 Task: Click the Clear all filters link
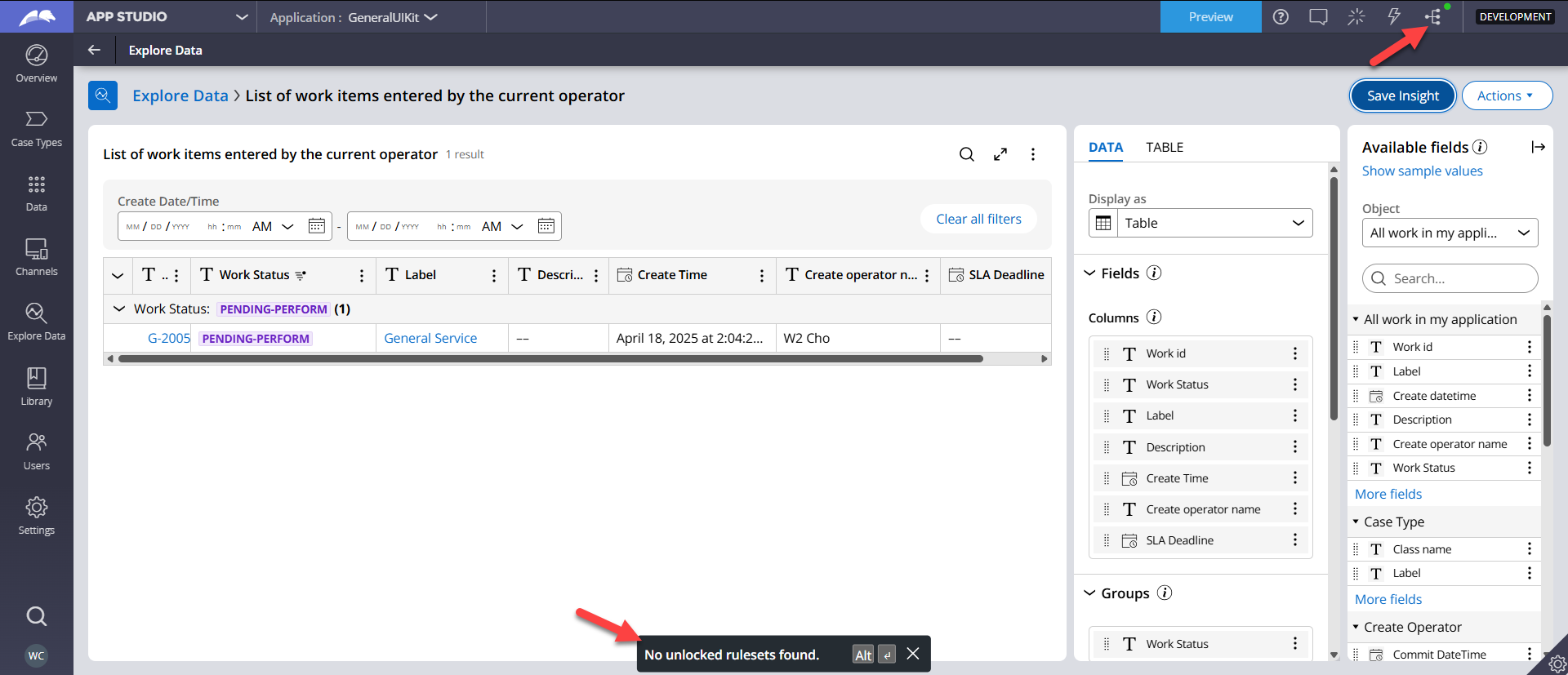978,219
